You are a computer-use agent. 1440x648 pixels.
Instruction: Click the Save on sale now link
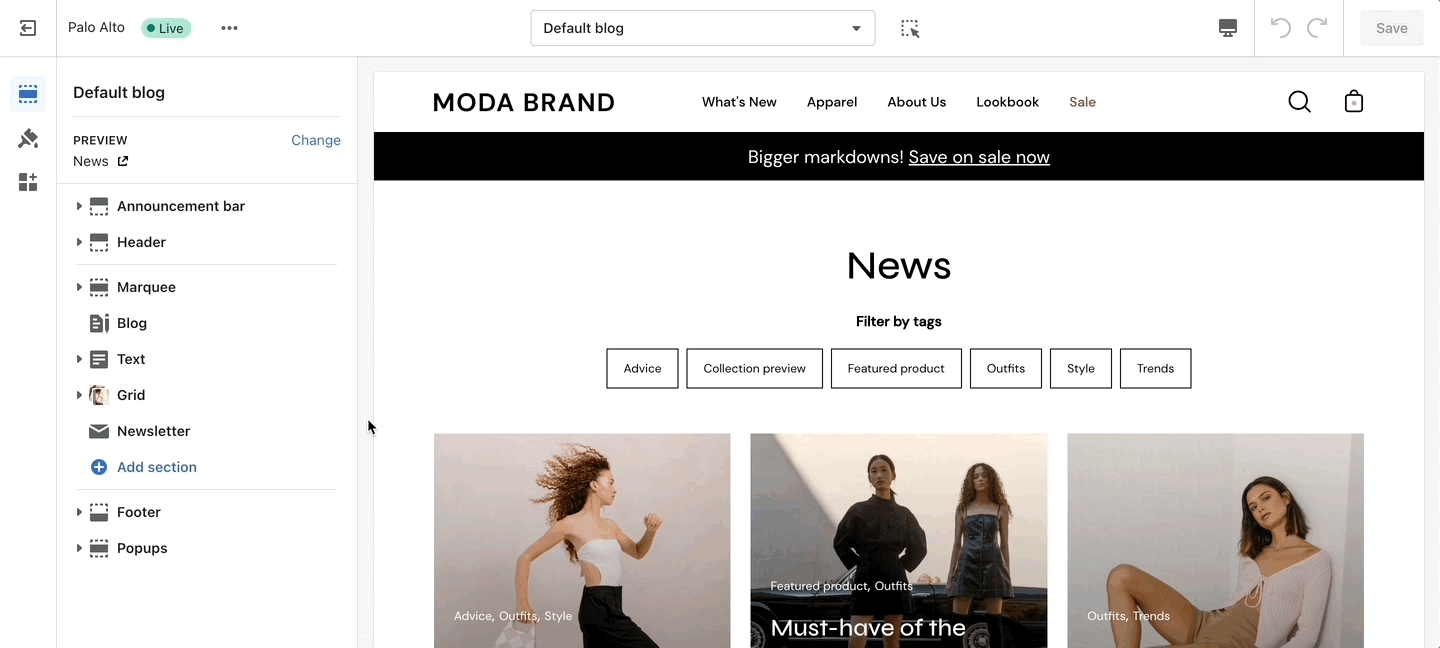(x=979, y=157)
